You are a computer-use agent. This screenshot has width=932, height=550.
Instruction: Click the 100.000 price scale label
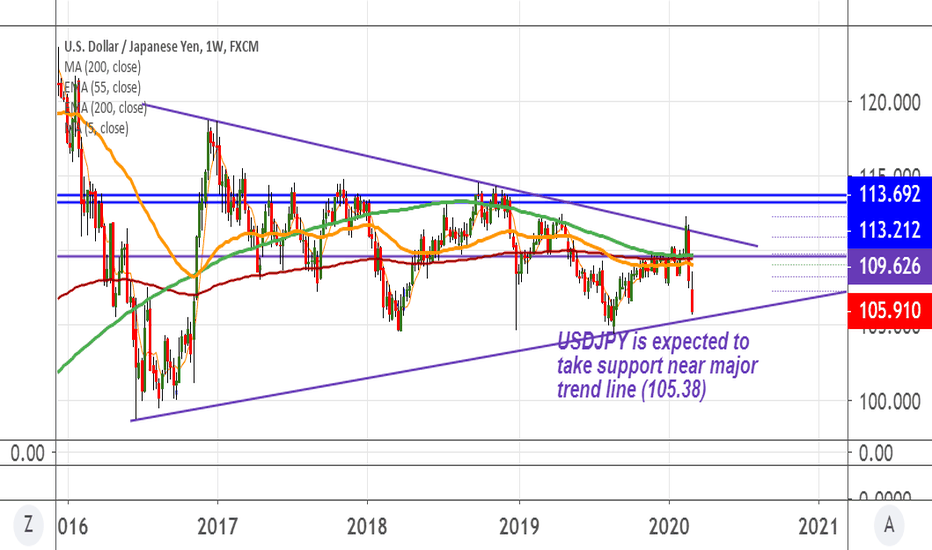890,401
